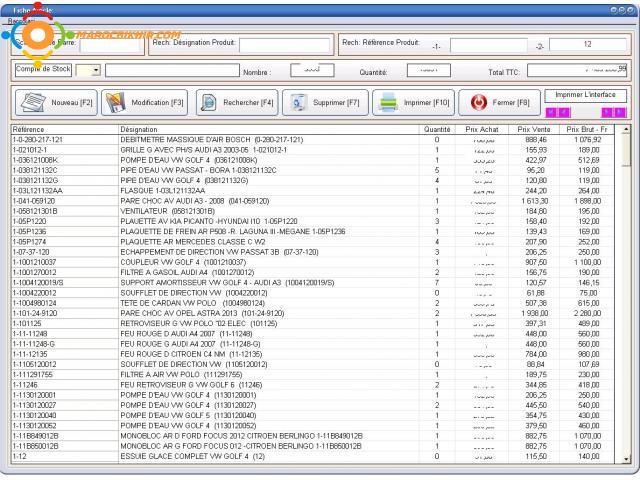
Task: Select COUPLEUR VW GOLF 4 row
Action: 312,262
